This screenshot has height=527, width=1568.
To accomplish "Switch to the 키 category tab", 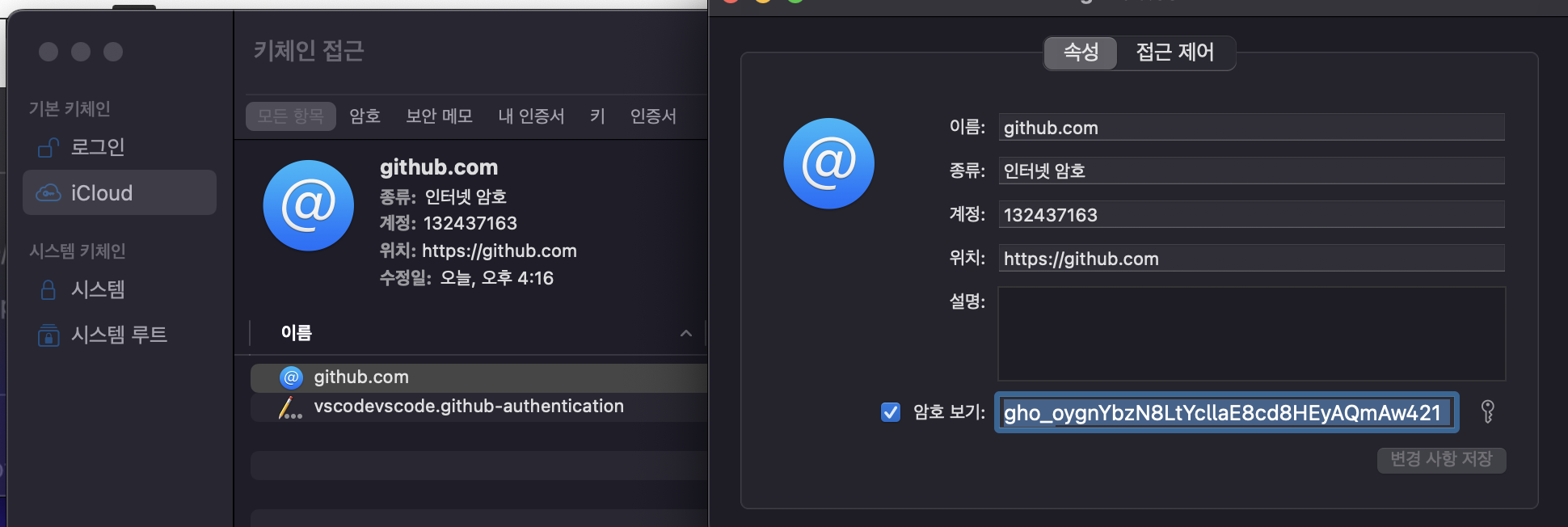I will (597, 116).
